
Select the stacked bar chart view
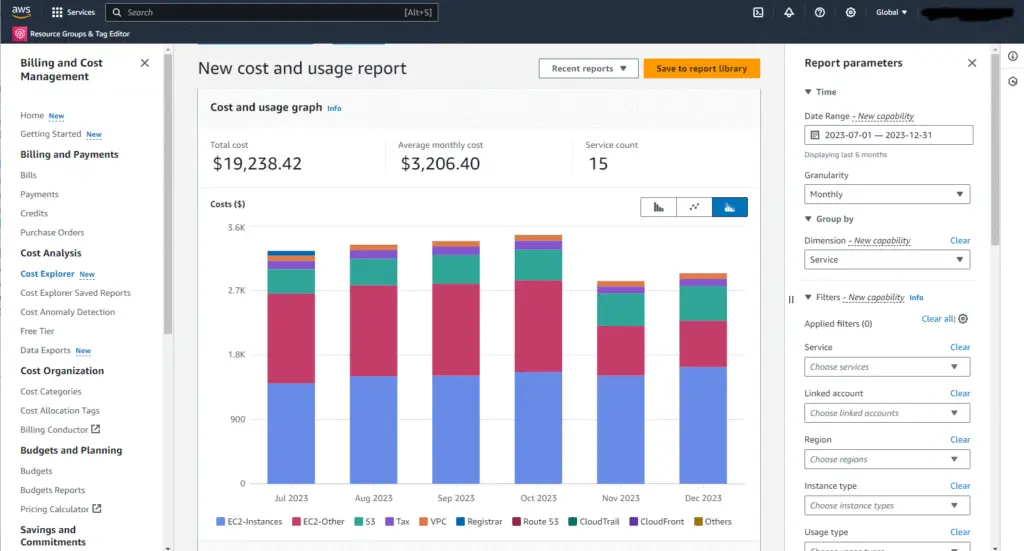pos(729,207)
